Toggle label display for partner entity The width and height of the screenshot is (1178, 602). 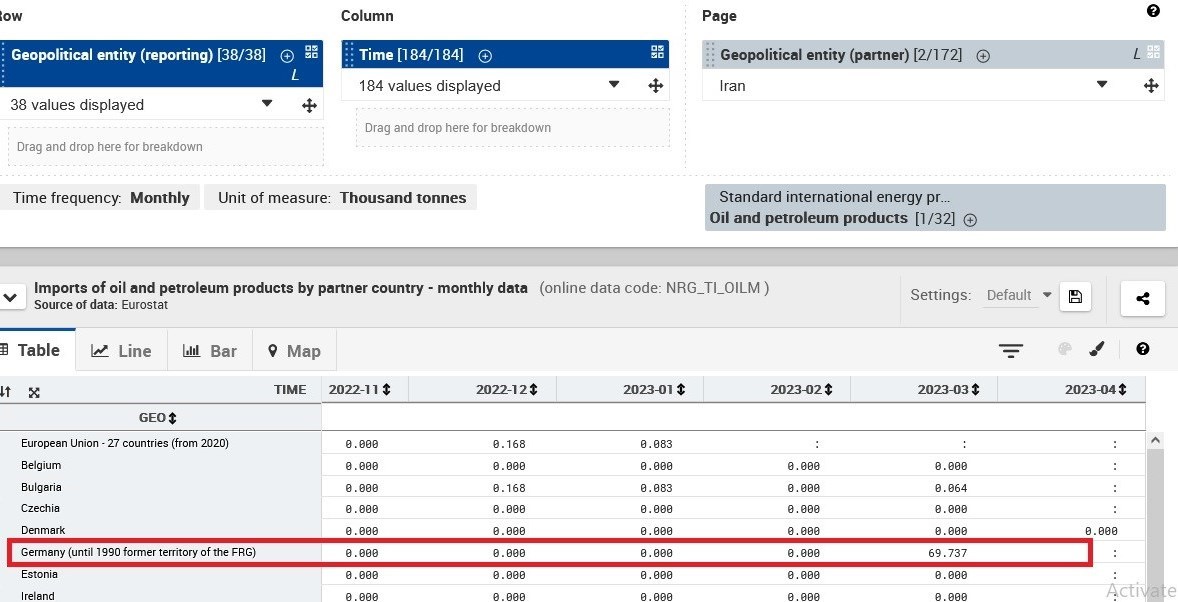click(1137, 55)
